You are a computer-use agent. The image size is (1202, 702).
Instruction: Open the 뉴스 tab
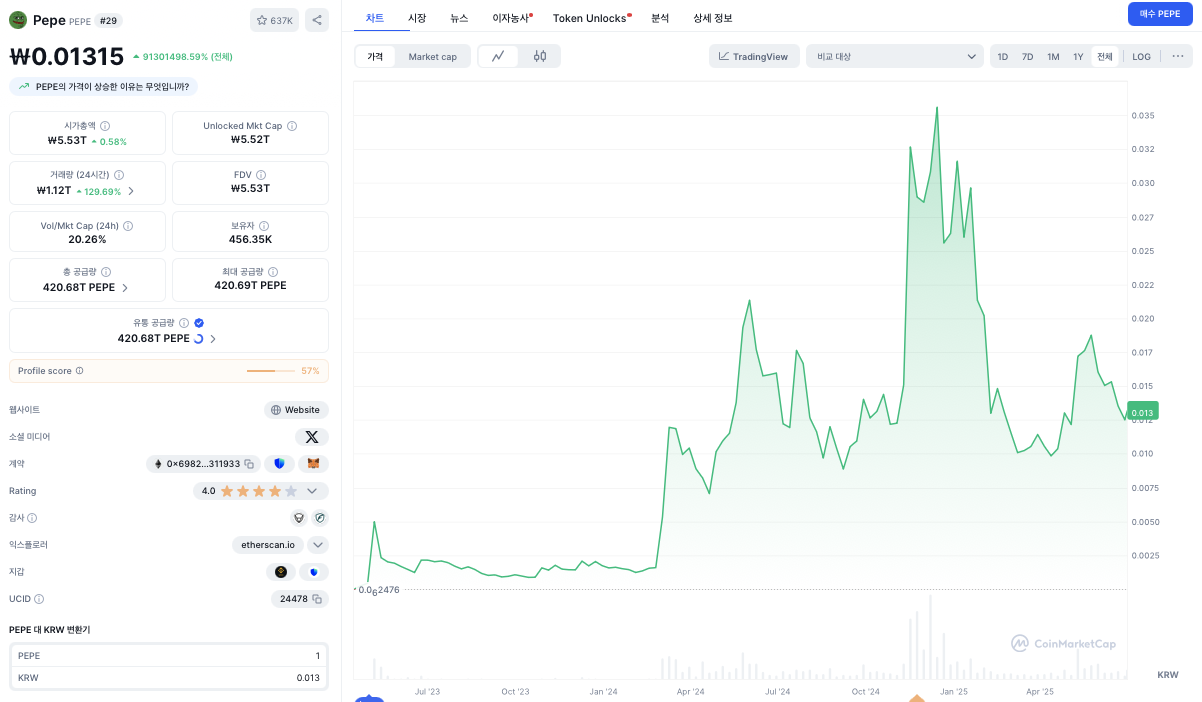459,18
